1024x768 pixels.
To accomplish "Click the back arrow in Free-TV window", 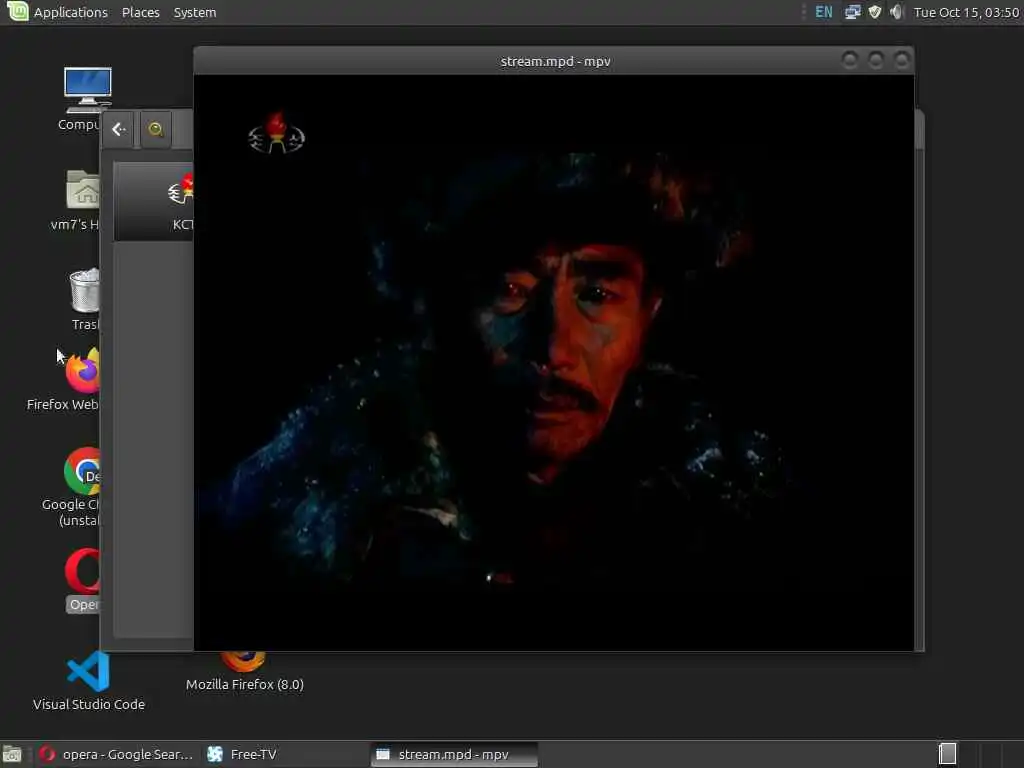I will click(x=118, y=129).
